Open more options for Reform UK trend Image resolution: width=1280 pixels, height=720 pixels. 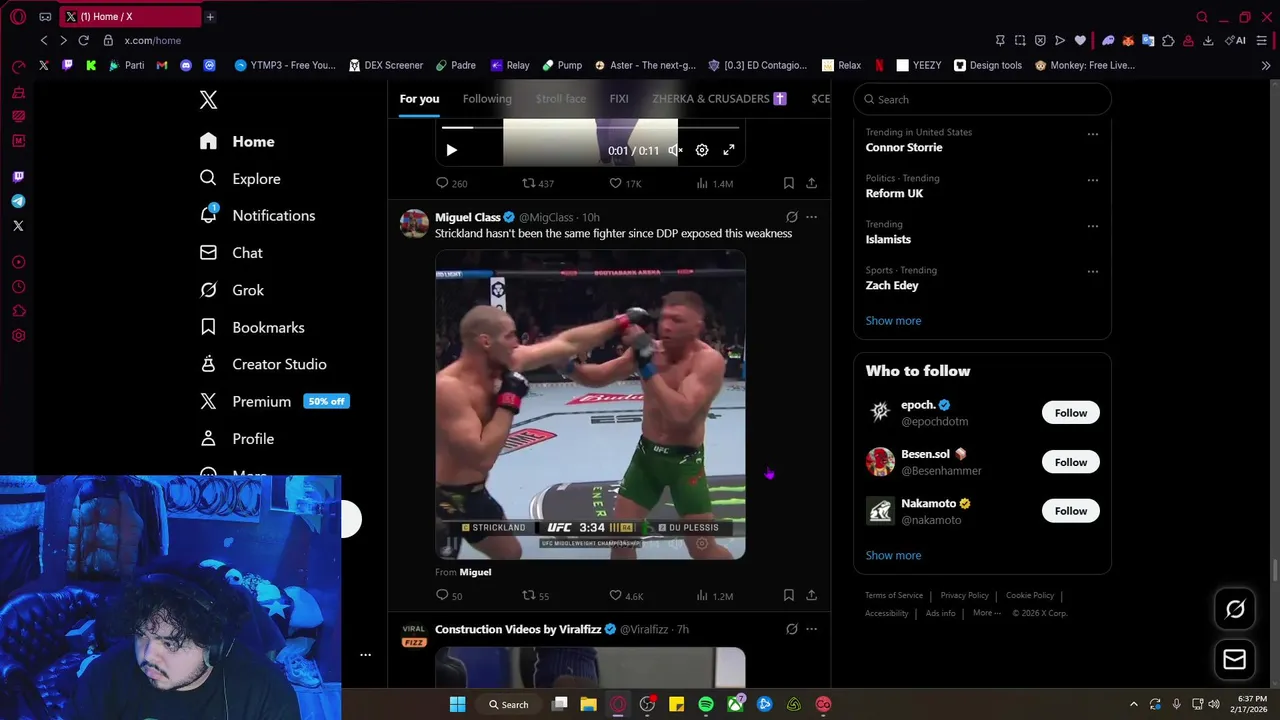click(x=1092, y=180)
